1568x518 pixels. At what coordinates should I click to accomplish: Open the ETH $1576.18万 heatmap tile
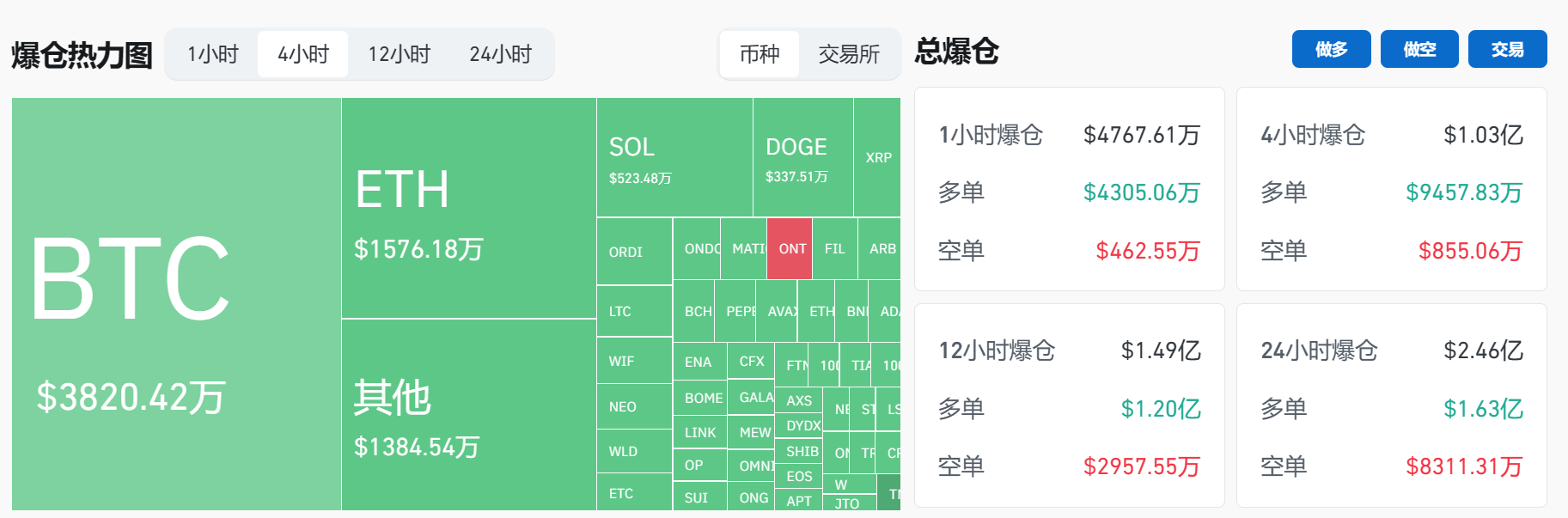[468, 208]
